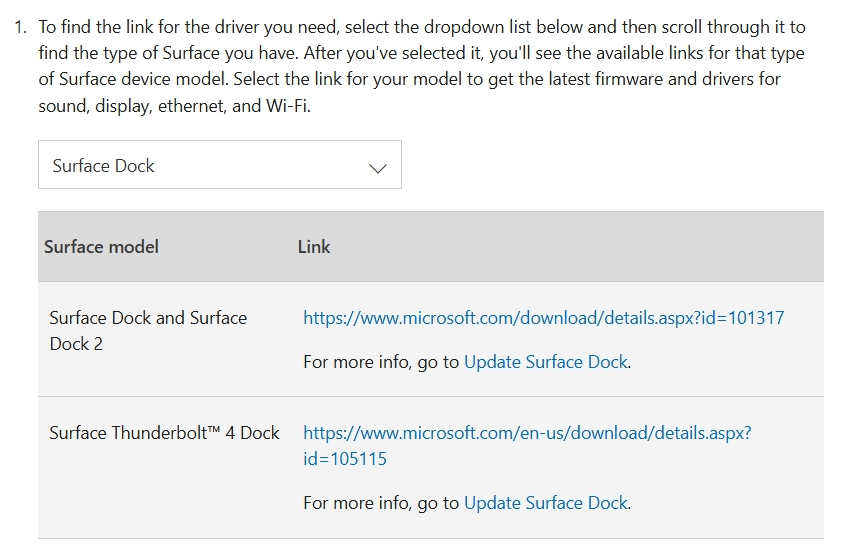
Task: Click the "For more info, go to" text in first row
Action: click(381, 362)
